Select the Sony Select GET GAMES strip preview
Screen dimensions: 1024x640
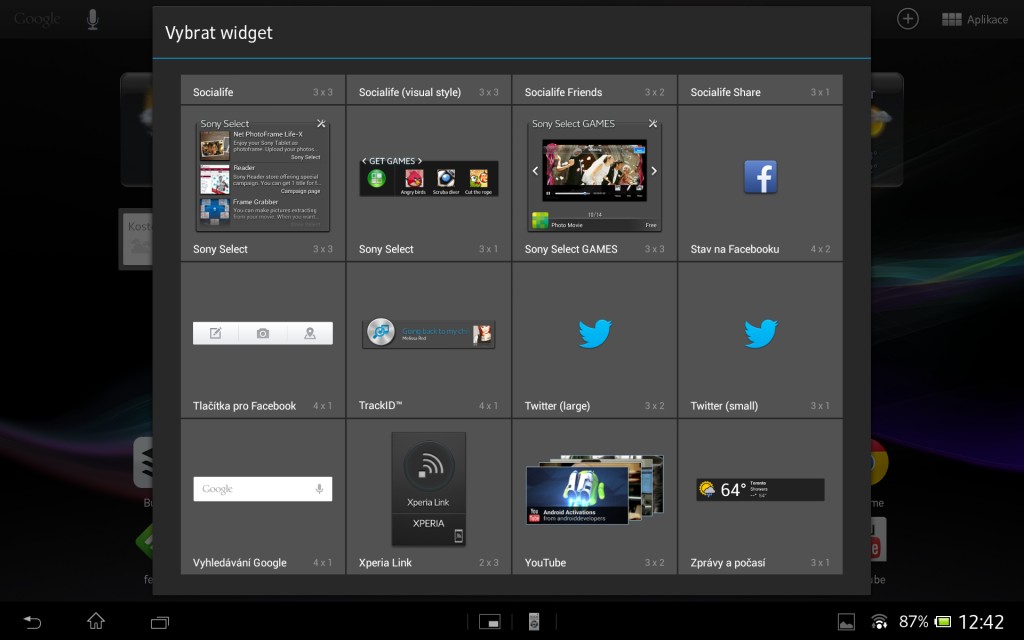(x=428, y=176)
